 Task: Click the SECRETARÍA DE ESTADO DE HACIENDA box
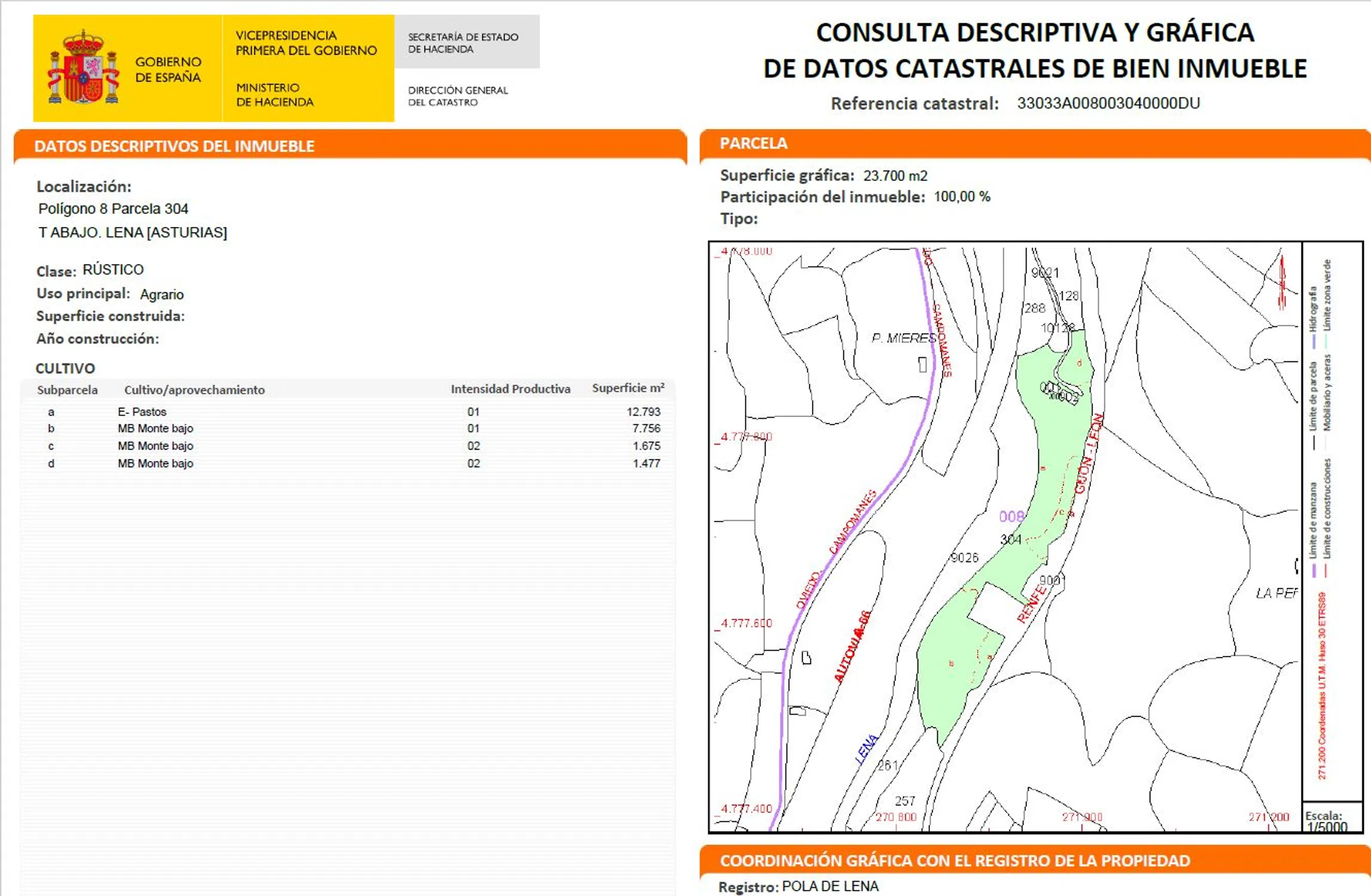coord(466,42)
